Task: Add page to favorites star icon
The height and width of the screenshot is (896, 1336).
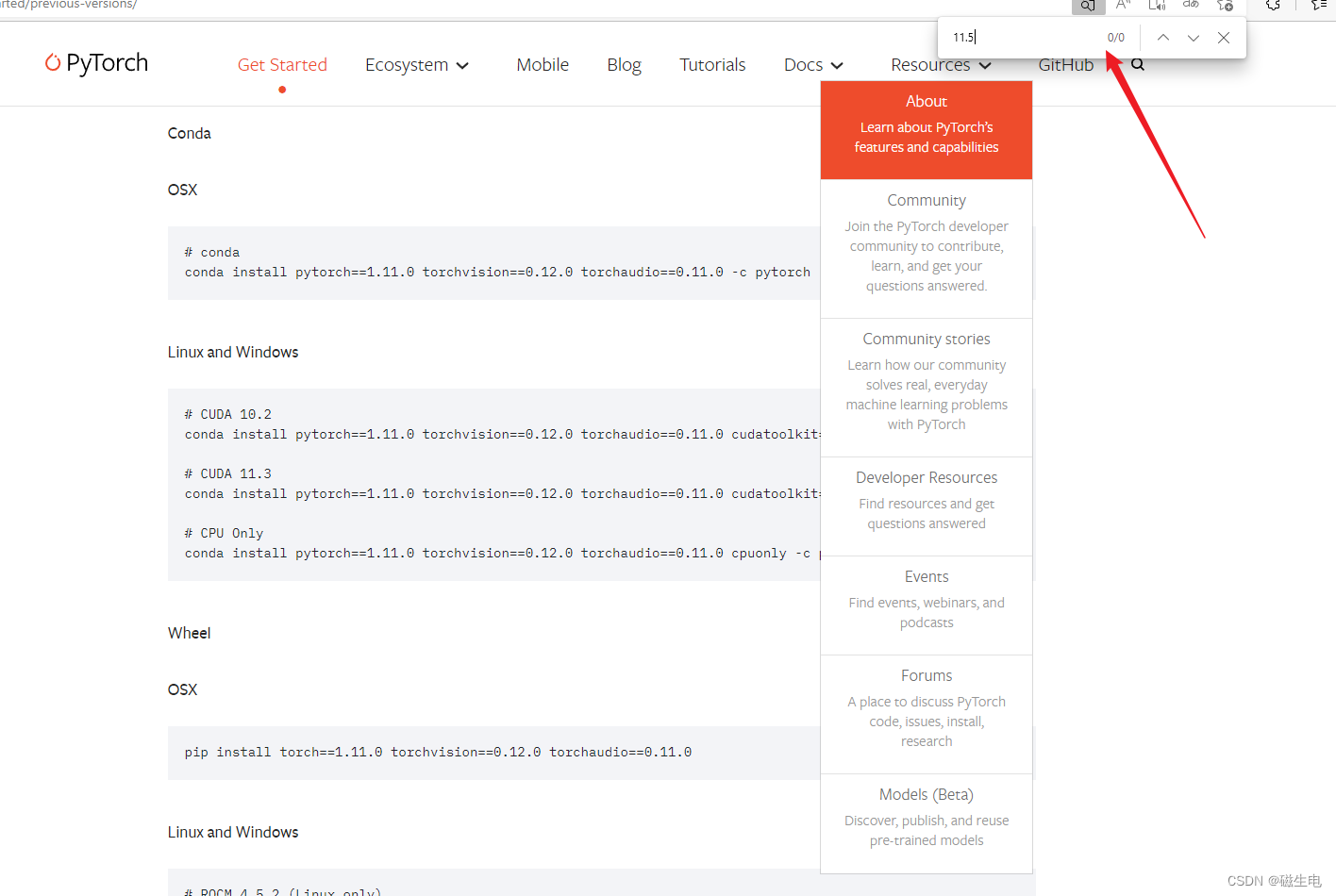Action: coord(1225,5)
